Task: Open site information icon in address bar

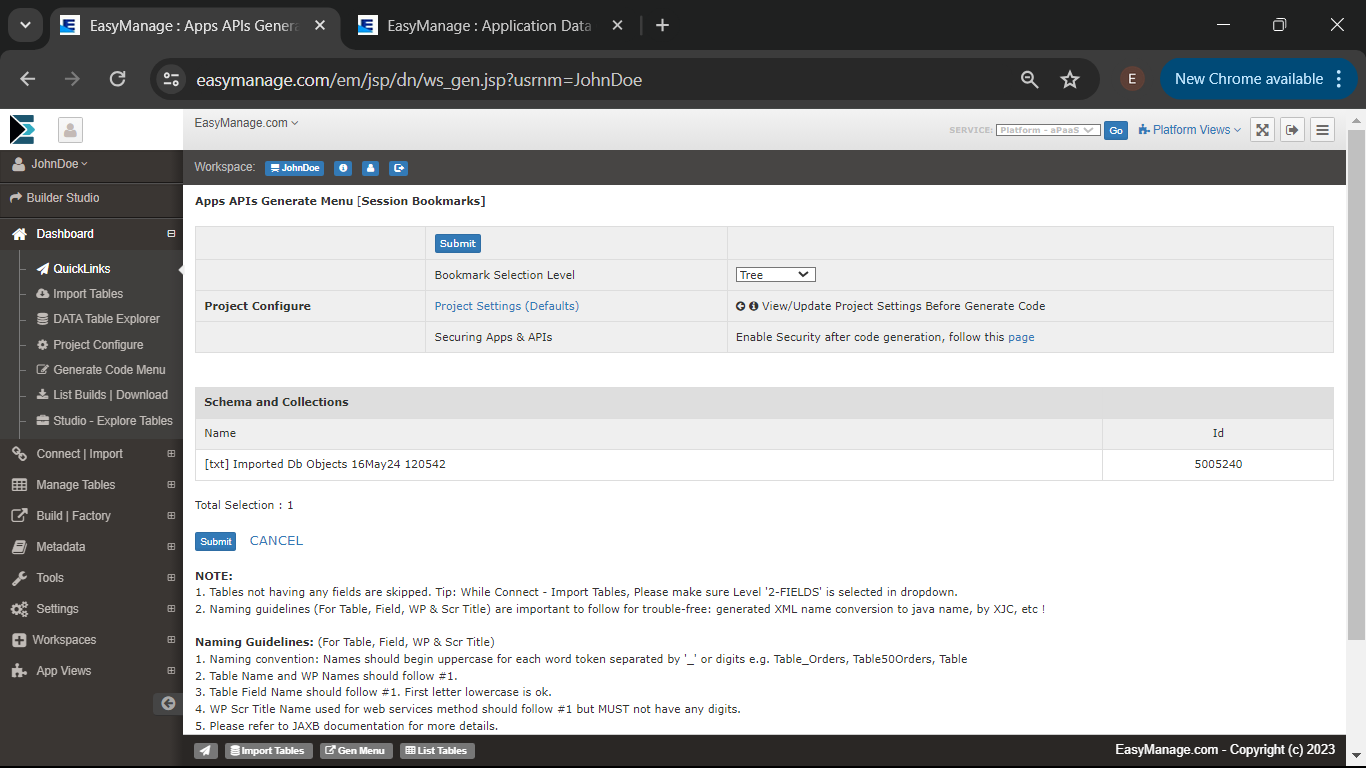Action: (x=172, y=79)
